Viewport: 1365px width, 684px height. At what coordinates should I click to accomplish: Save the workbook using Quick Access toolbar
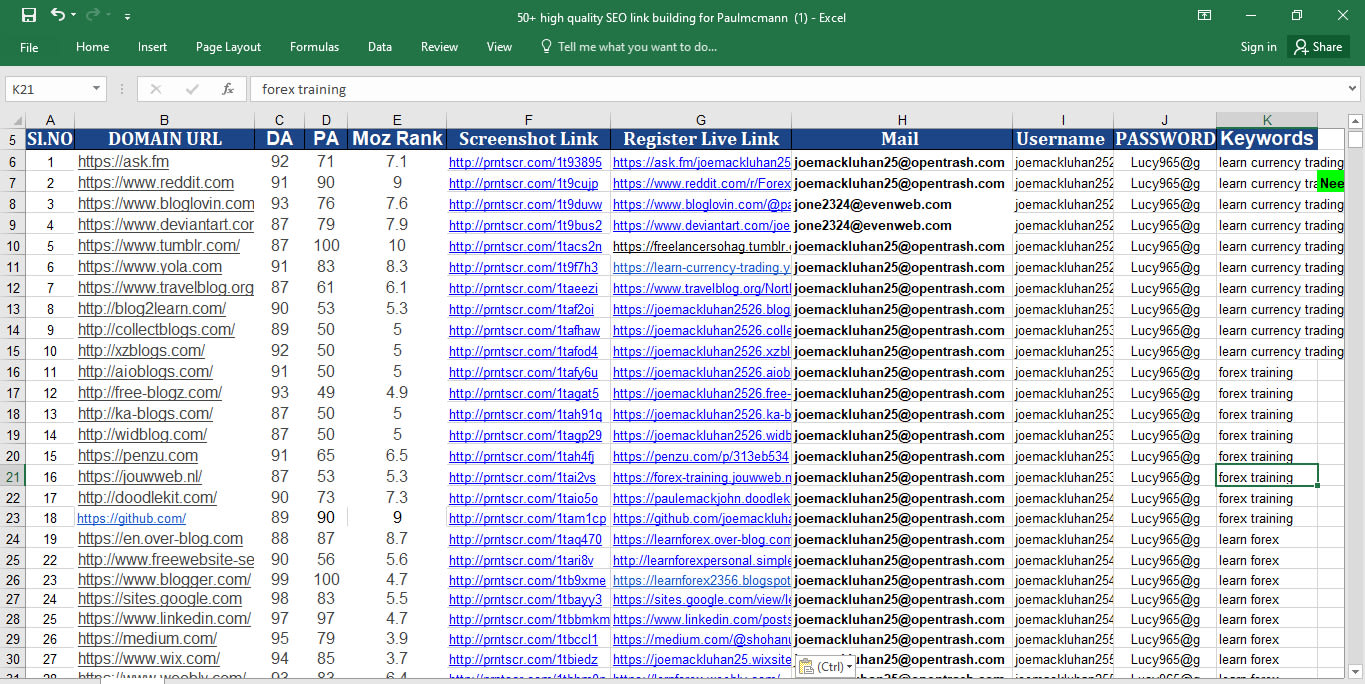27,15
